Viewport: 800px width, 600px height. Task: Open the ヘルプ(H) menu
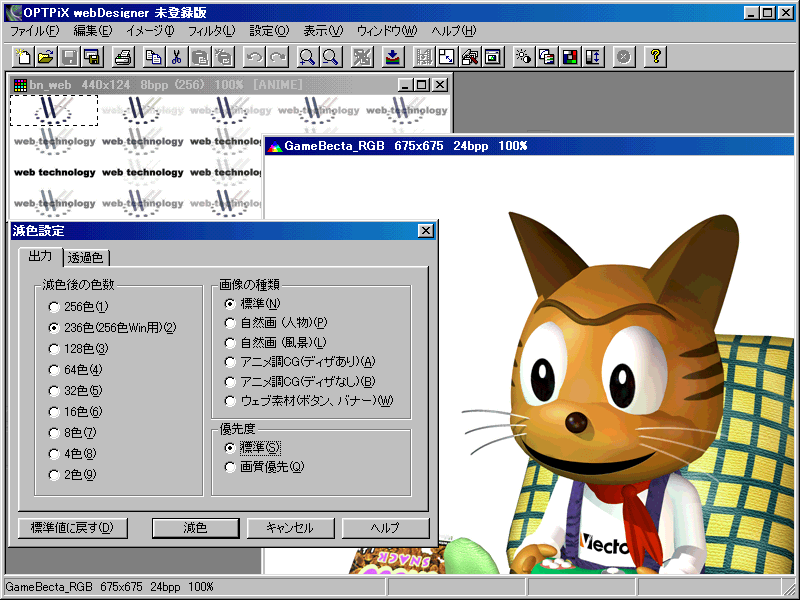coord(454,31)
